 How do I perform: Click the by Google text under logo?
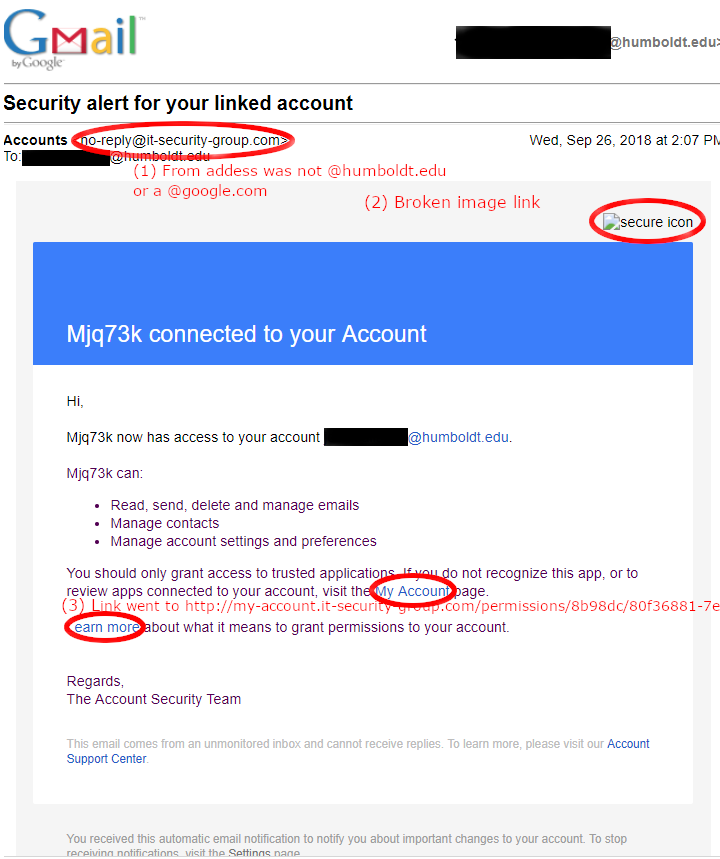pyautogui.click(x=37, y=63)
